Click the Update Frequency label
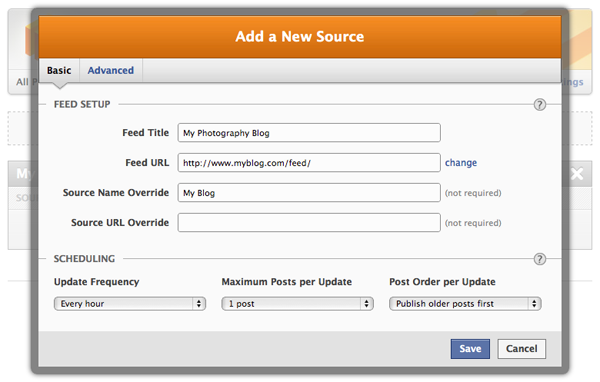The width and height of the screenshot is (600, 382). coord(96,282)
